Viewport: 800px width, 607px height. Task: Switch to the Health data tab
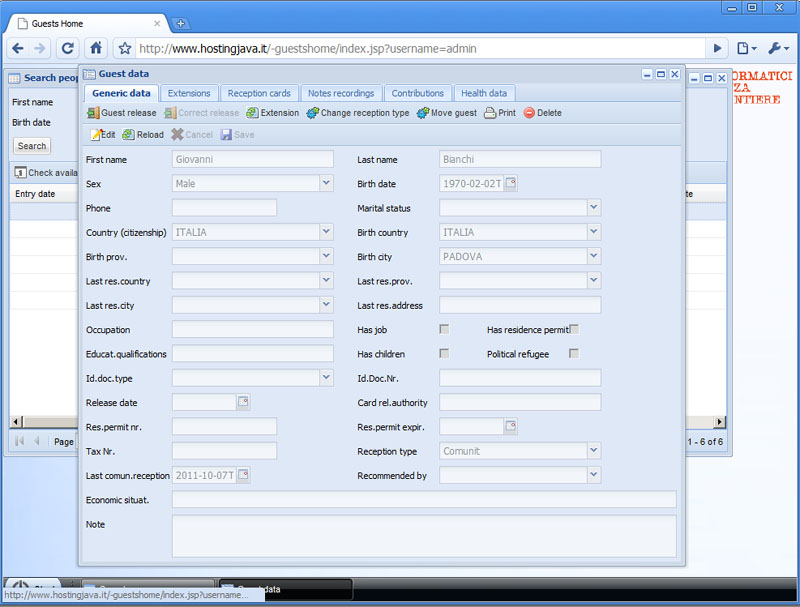pyautogui.click(x=484, y=93)
